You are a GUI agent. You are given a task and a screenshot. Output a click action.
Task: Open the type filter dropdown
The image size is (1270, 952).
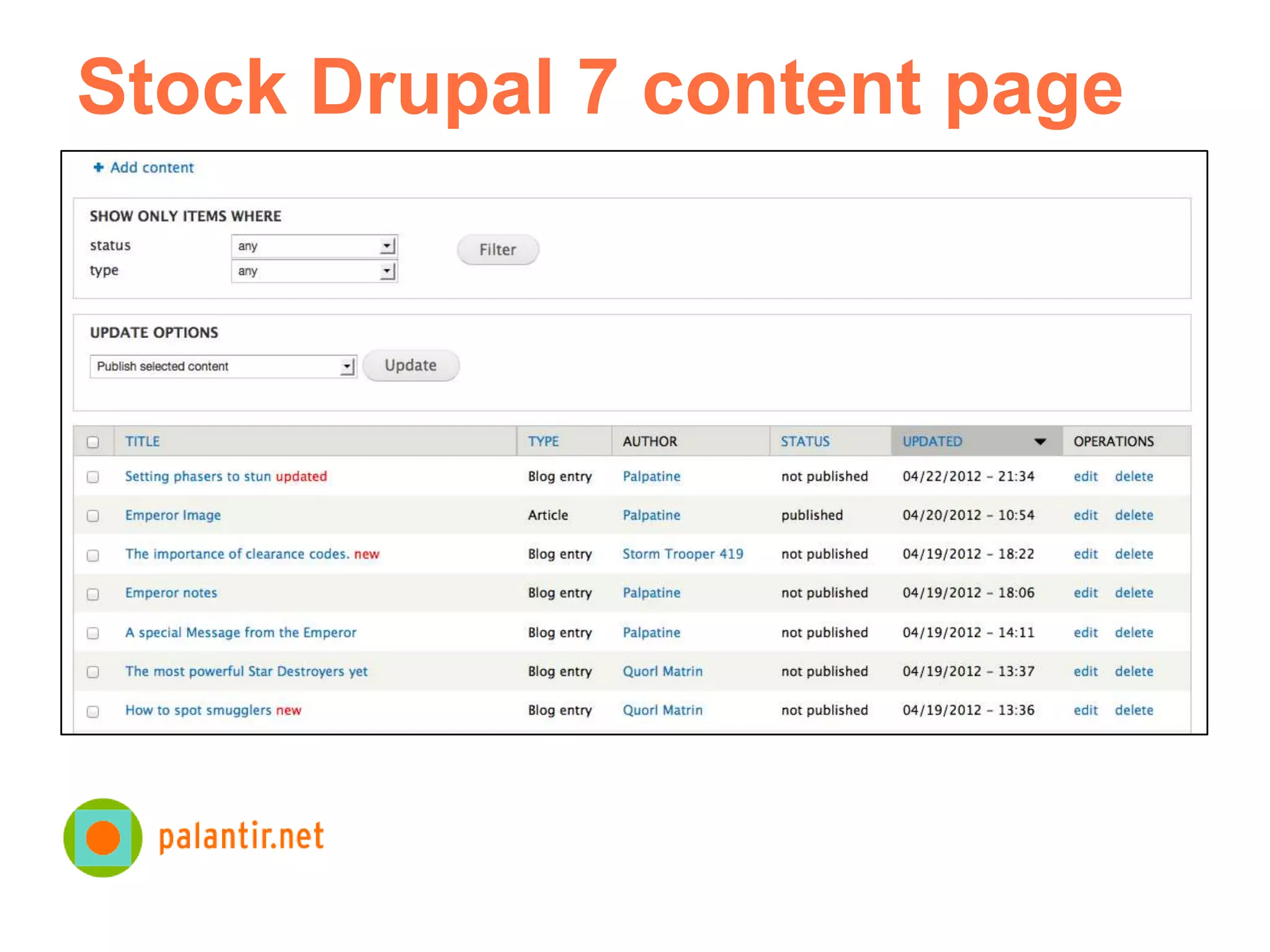tap(314, 271)
